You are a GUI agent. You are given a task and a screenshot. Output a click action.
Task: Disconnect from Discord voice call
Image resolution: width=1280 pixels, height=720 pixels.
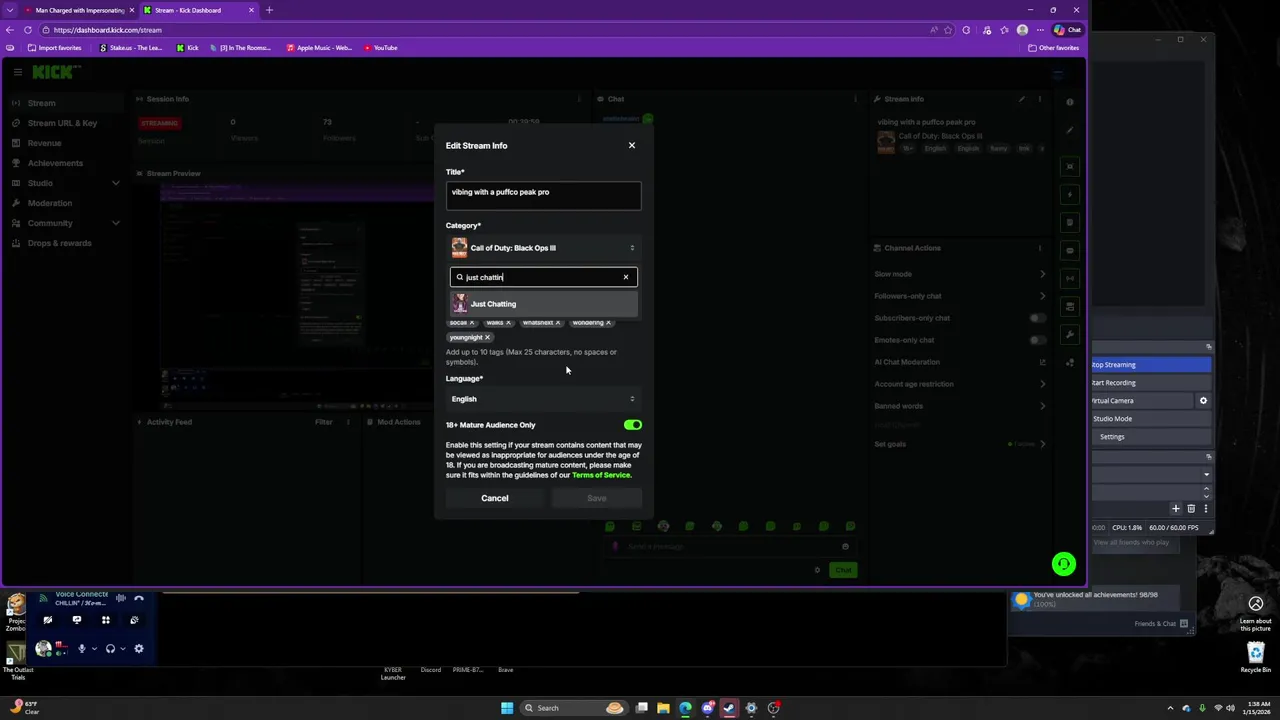coord(139,598)
